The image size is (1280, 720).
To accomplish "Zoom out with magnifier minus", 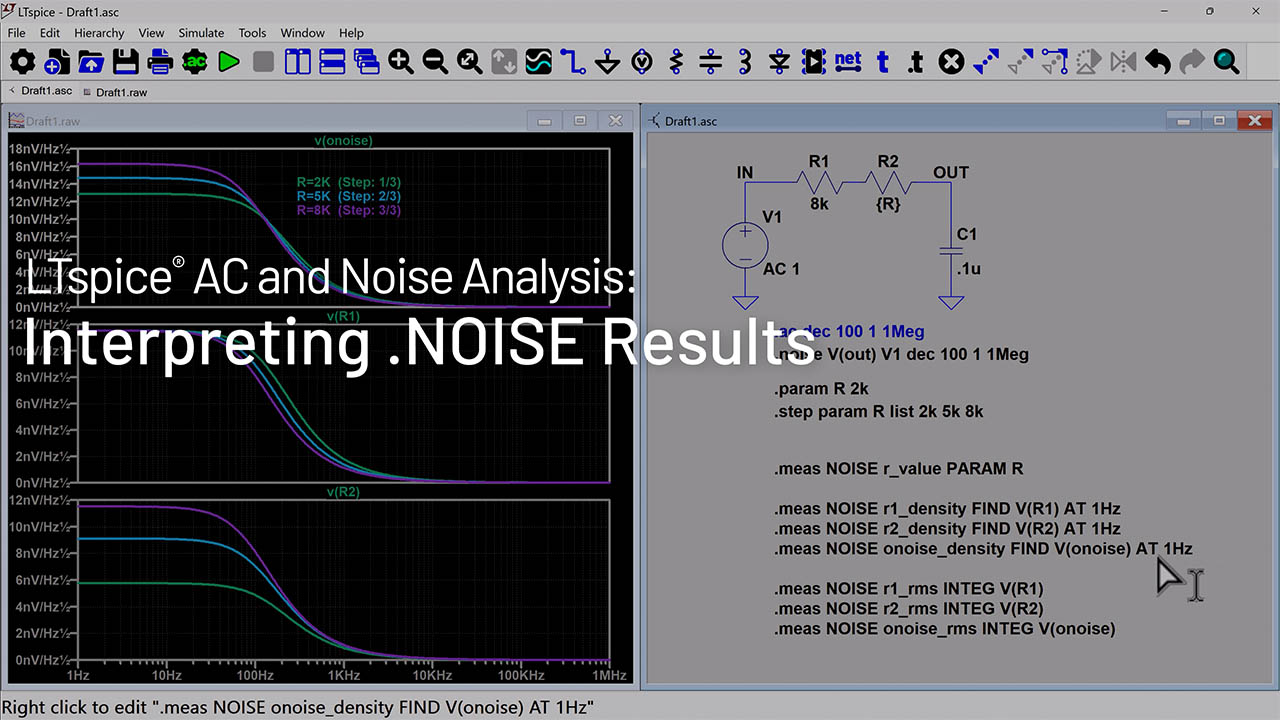I will [435, 62].
